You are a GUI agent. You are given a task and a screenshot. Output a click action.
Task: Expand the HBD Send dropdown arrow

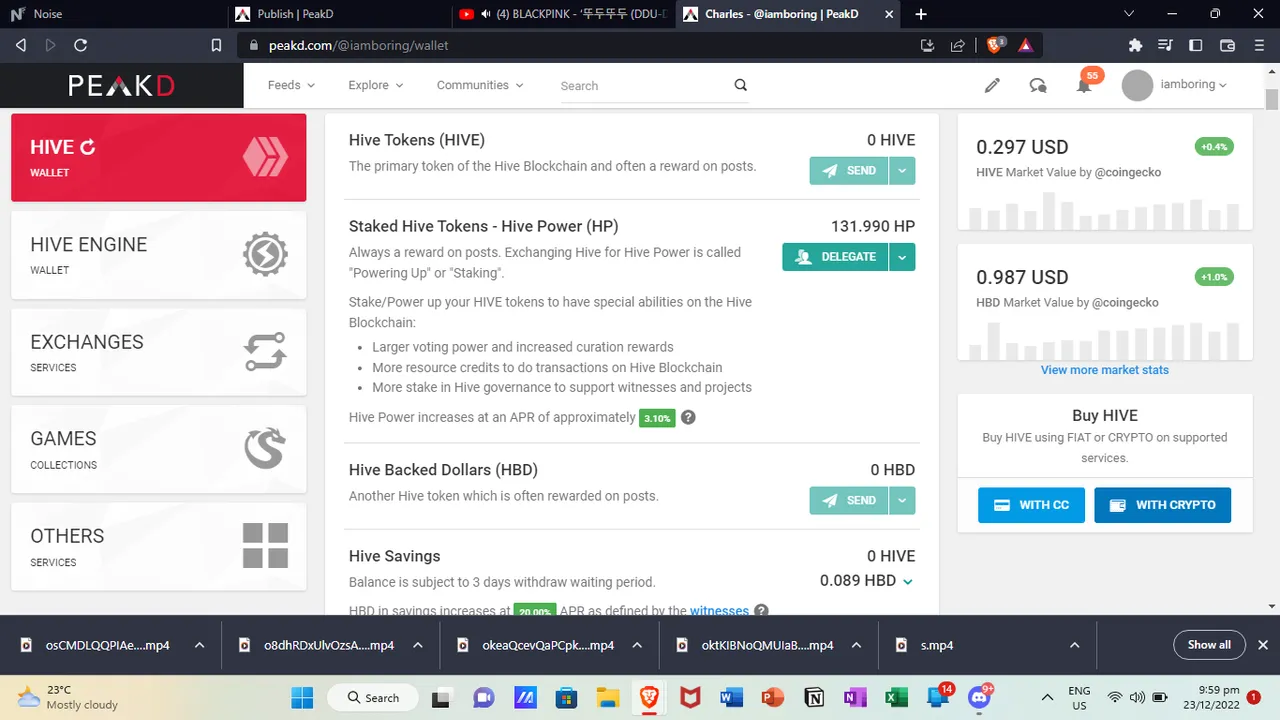(902, 500)
